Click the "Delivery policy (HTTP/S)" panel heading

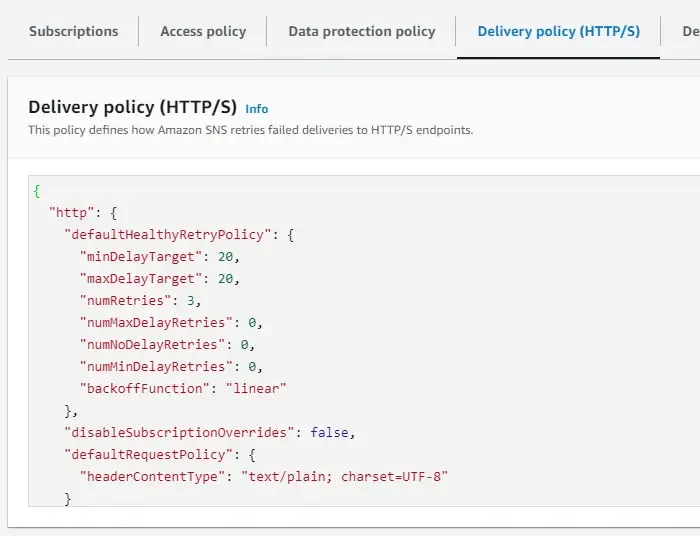coord(132,108)
